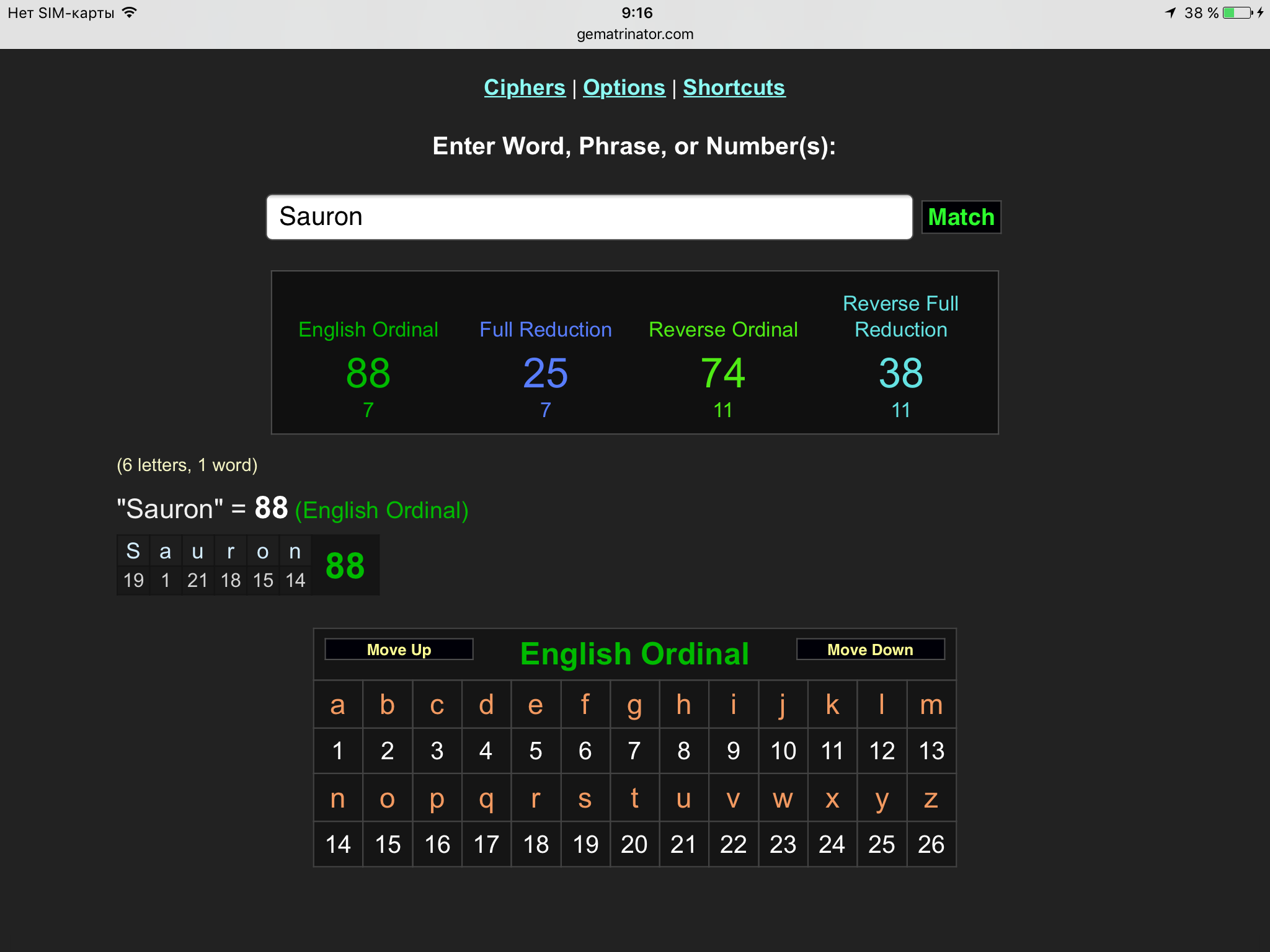Open the Ciphers link
Screen dimensions: 1270x952
[525, 87]
